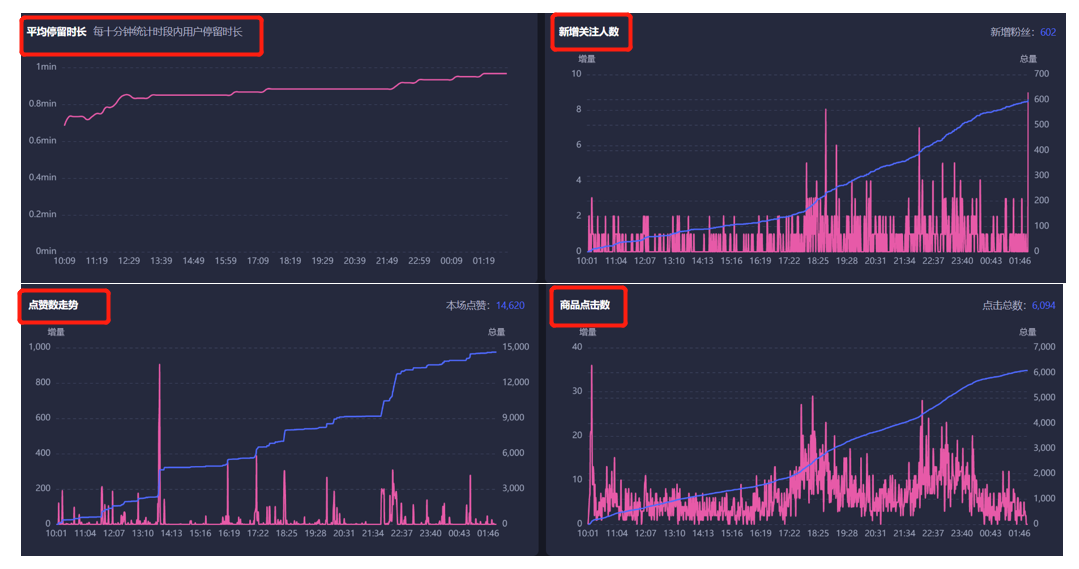Click the 10:09 time label in 平均停留时长 chart
Viewport: 1079px width, 569px height.
tap(64, 261)
